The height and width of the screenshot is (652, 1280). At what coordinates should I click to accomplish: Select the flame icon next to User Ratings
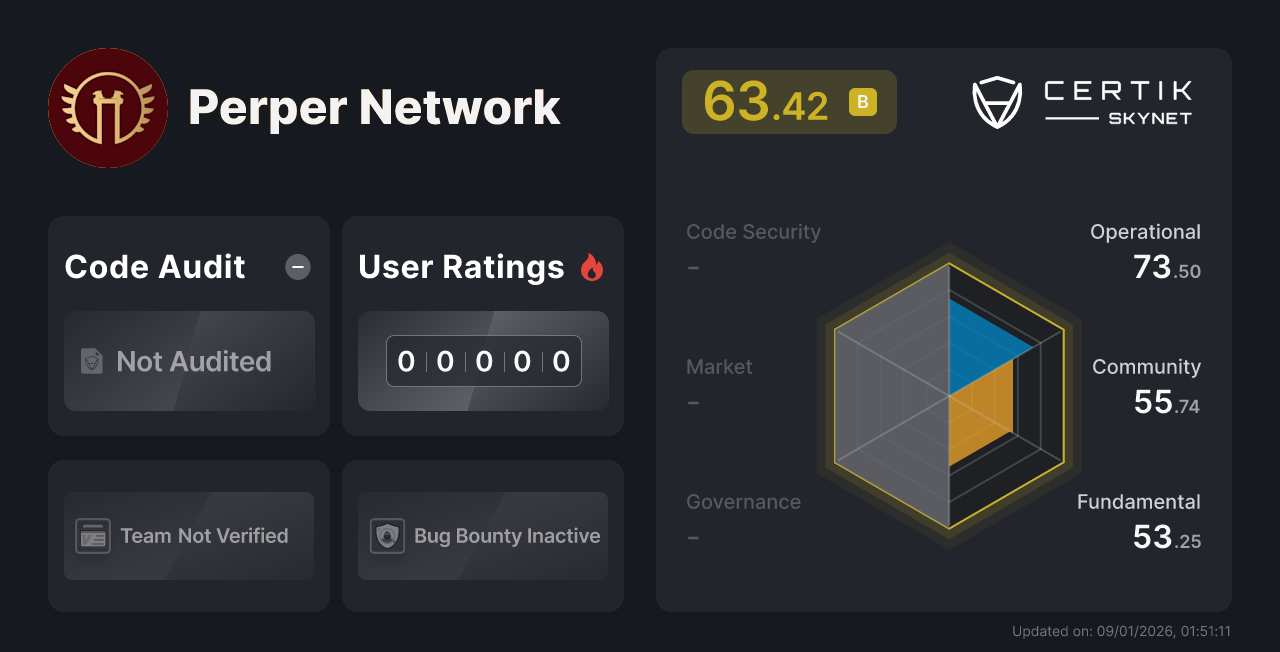coord(592,266)
